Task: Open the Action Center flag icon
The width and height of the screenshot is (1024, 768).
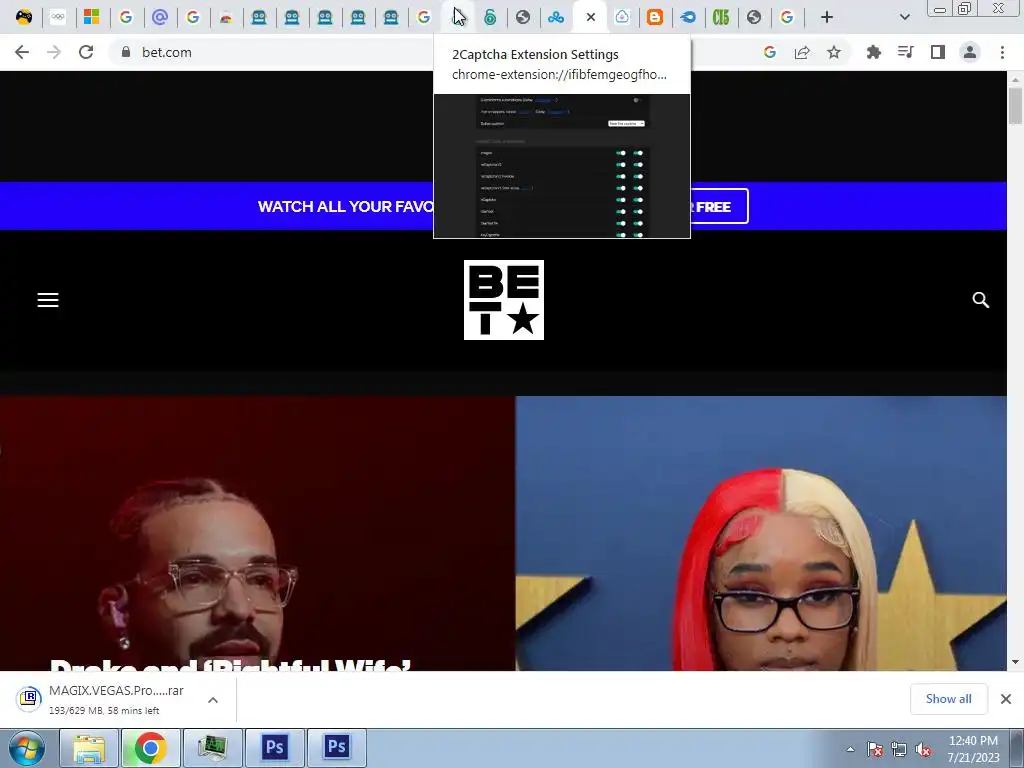Action: [874, 749]
